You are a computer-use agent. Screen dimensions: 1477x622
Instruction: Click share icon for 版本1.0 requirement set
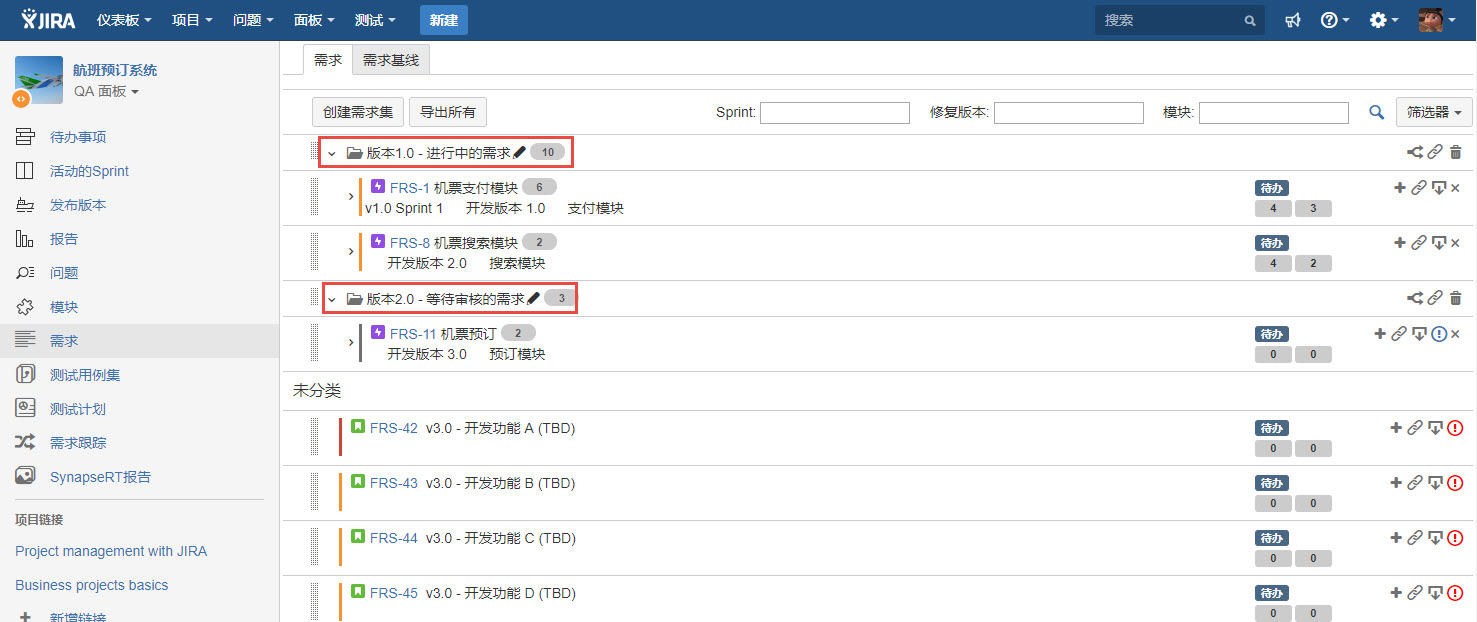click(x=1415, y=153)
